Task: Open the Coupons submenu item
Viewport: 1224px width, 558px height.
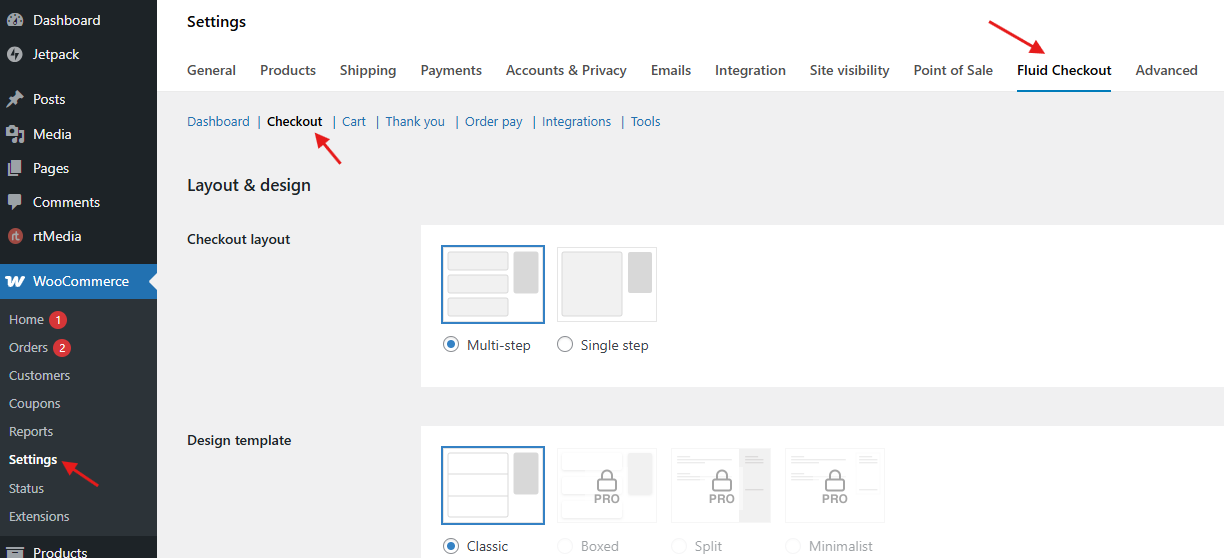Action: coord(35,404)
